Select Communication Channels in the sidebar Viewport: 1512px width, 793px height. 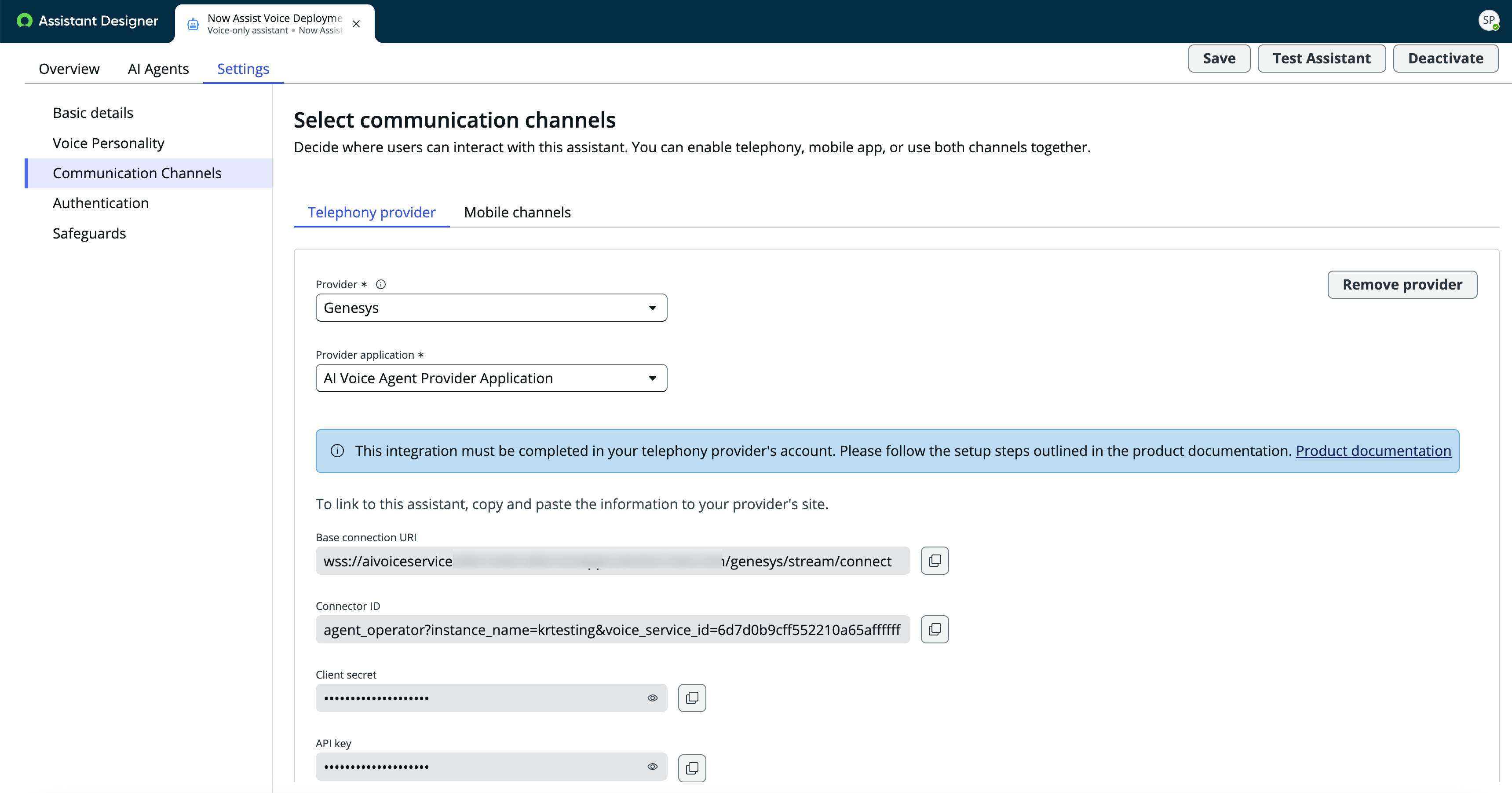149,173
